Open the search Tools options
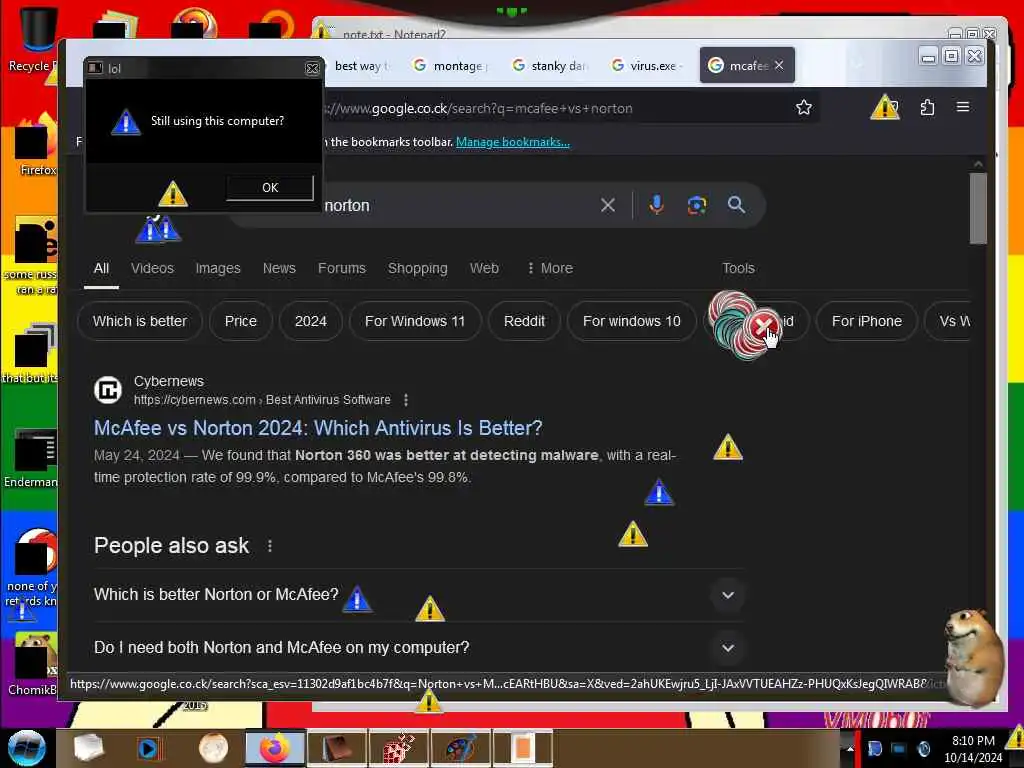Screen dimensions: 1024x768 [x=738, y=268]
